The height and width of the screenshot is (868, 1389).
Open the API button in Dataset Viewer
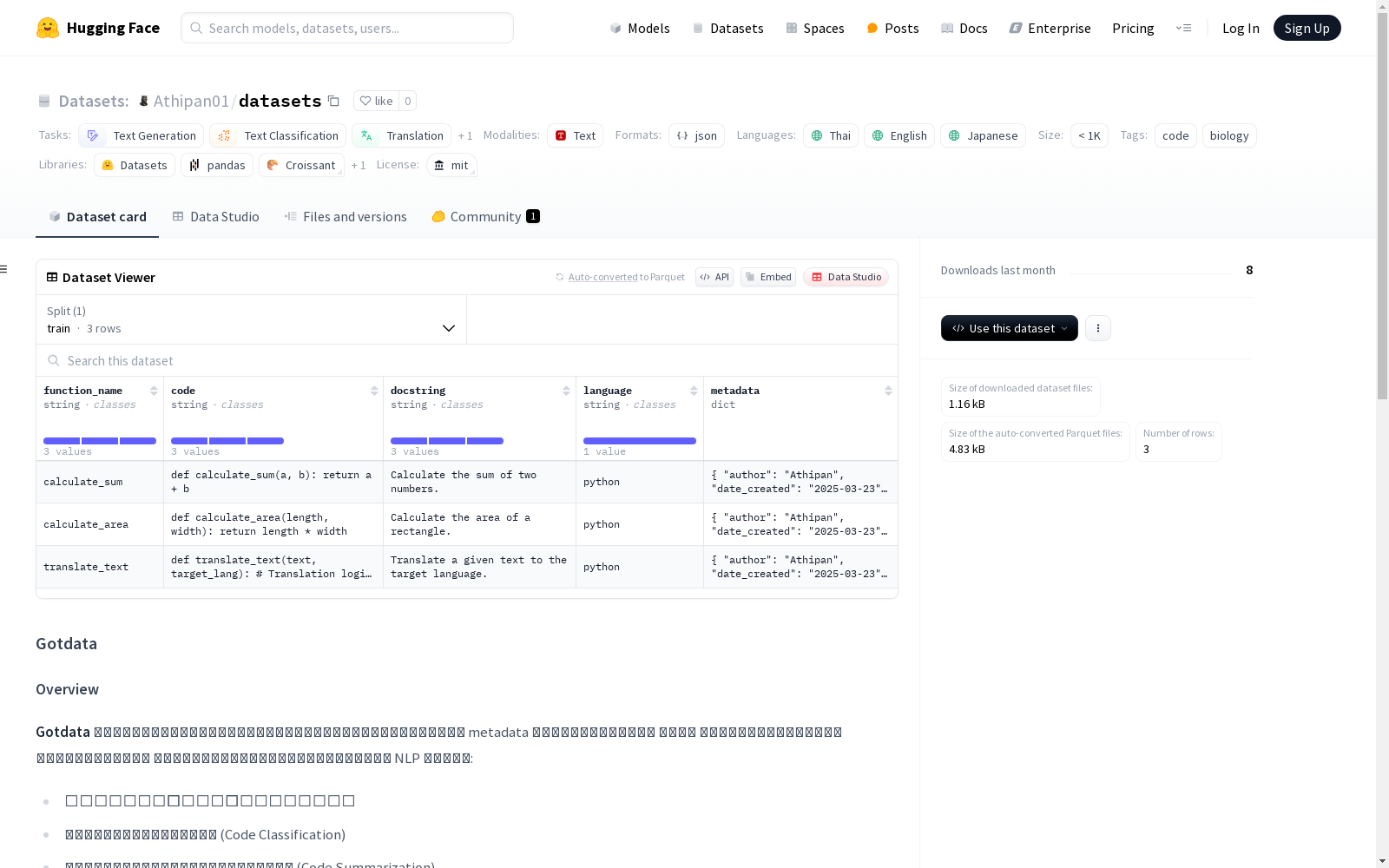tap(714, 277)
